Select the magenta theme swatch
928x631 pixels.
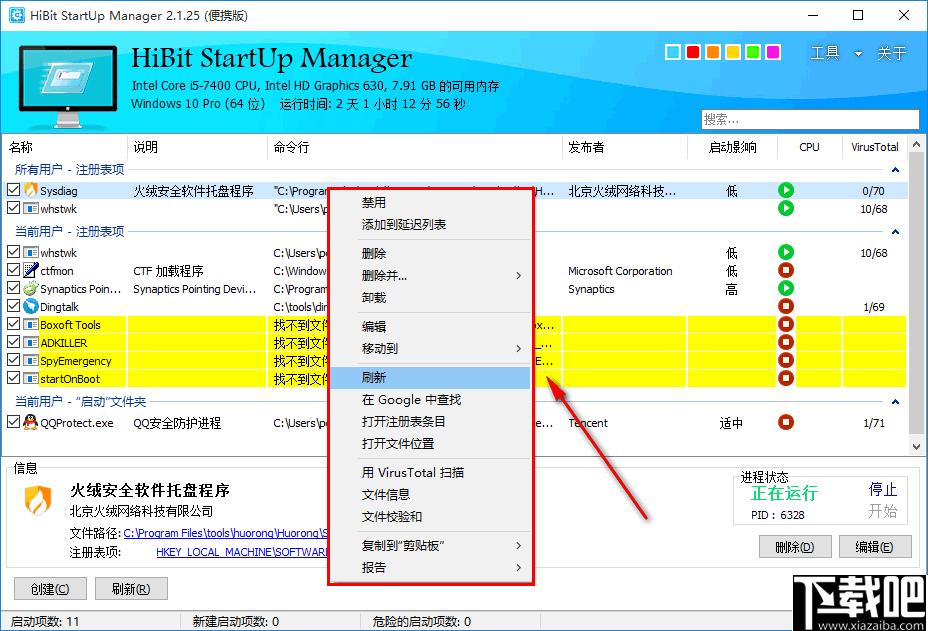pos(773,52)
